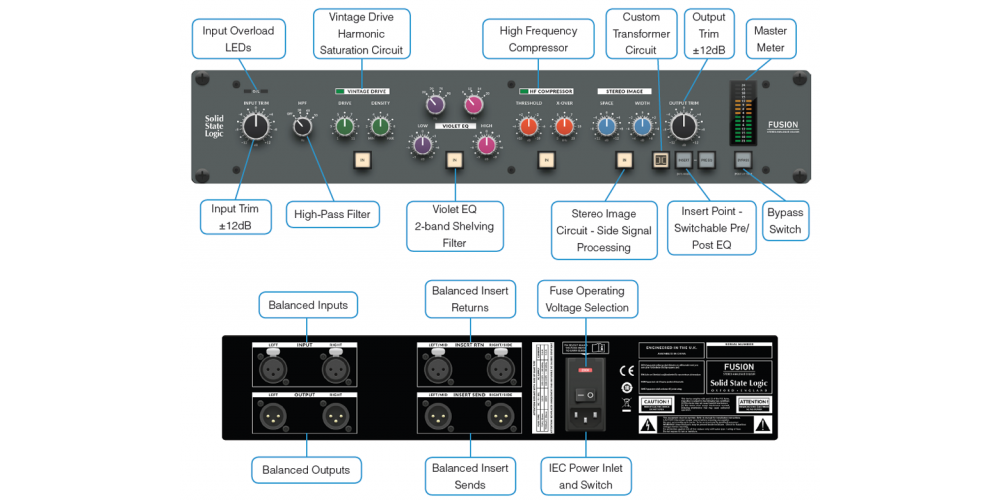Image resolution: width=1000 pixels, height=500 pixels.
Task: Click the VIOLET EQ section label
Action: pos(454,126)
